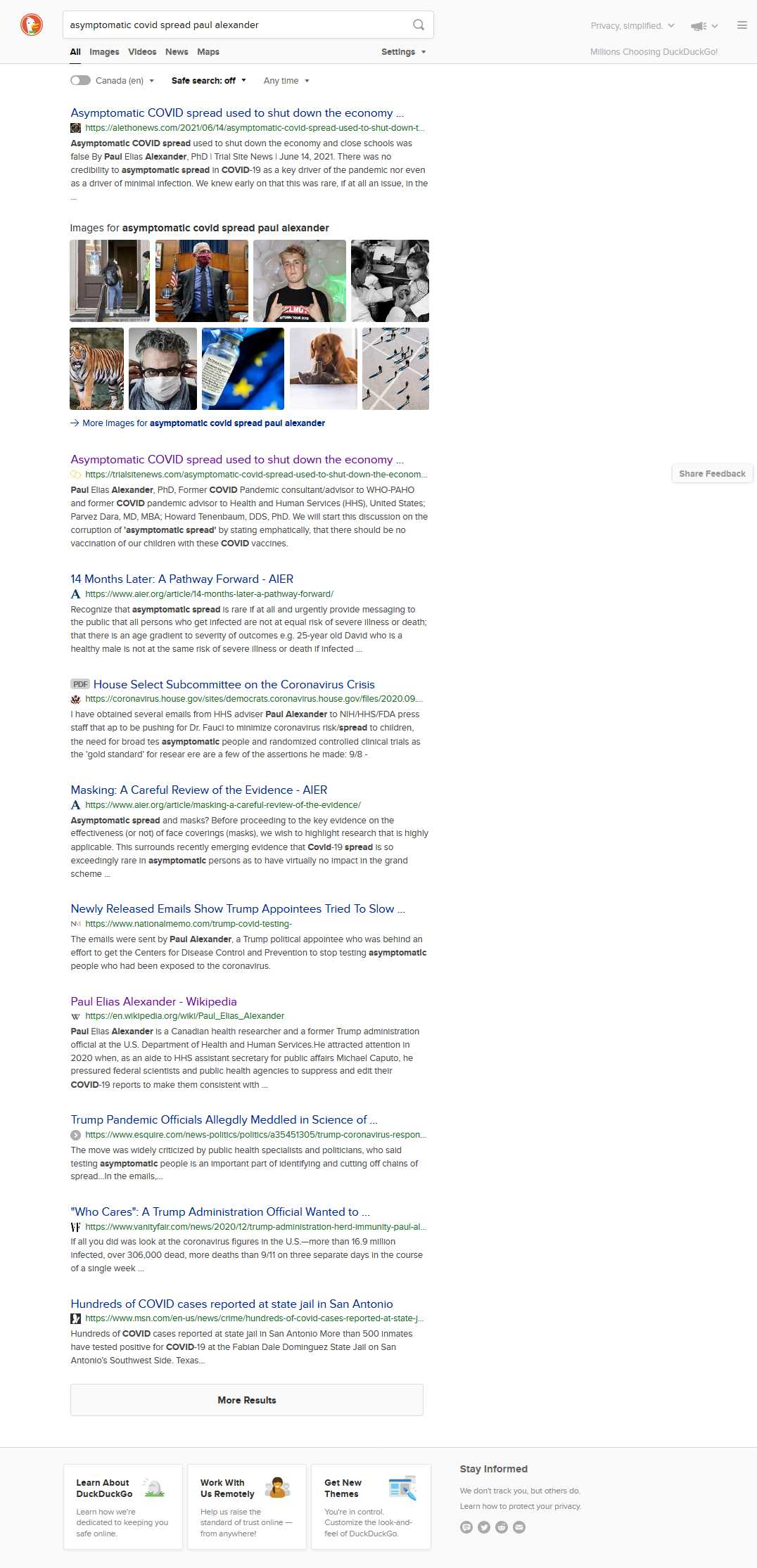This screenshot has height=1568, width=757.
Task: Open the Get New Themes card
Action: [371, 1507]
